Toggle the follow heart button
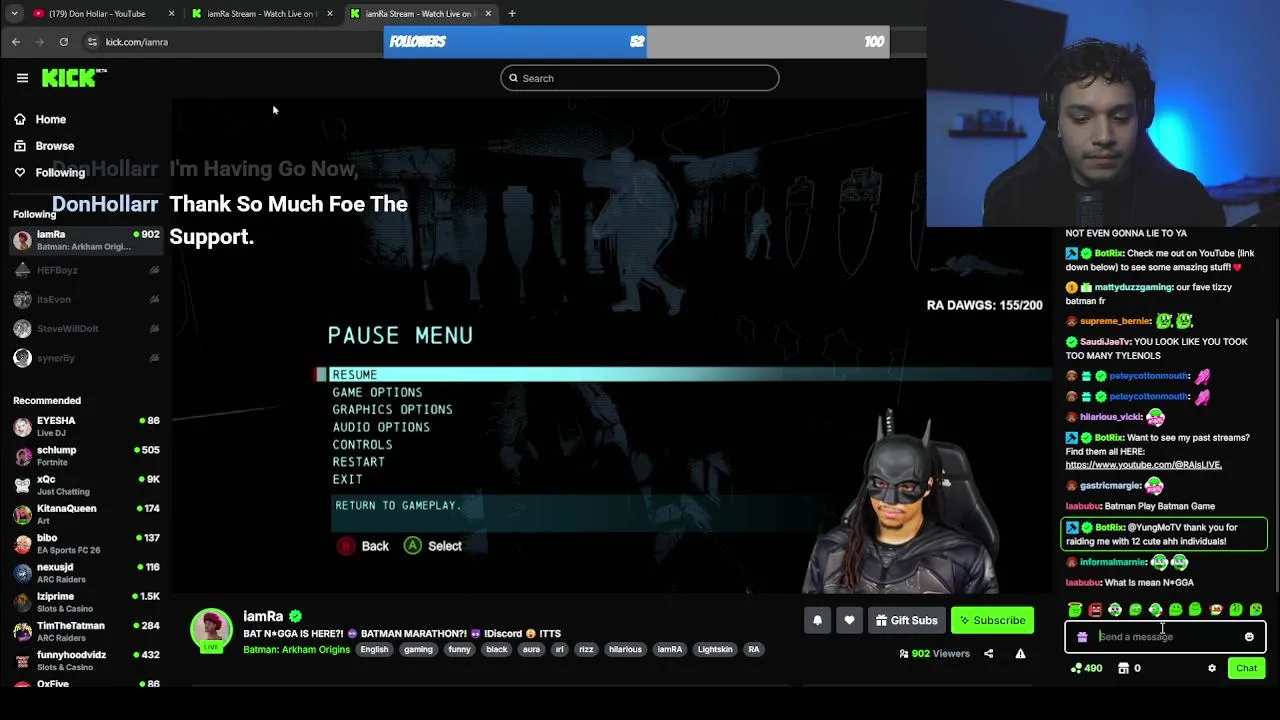The width and height of the screenshot is (1280, 720). click(x=849, y=620)
